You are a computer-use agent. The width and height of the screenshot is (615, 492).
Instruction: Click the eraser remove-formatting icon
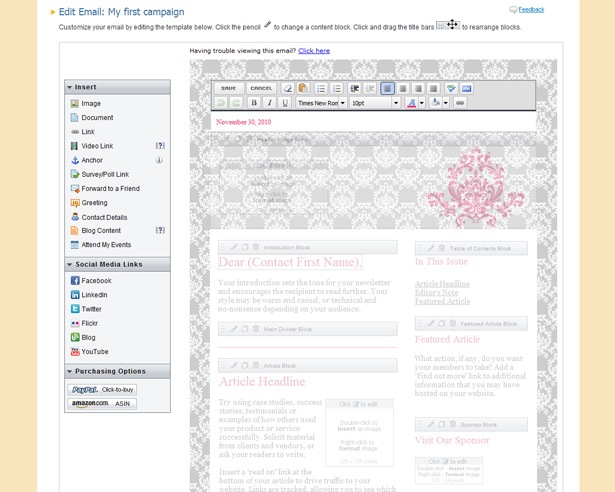287,89
